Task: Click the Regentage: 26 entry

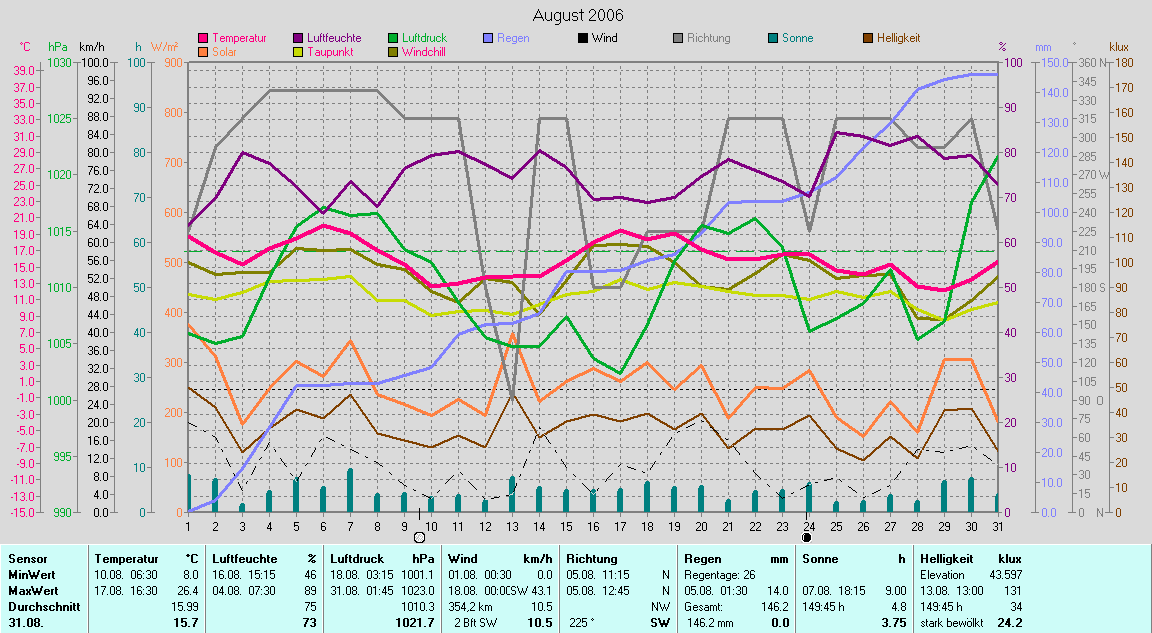Action: pos(718,575)
